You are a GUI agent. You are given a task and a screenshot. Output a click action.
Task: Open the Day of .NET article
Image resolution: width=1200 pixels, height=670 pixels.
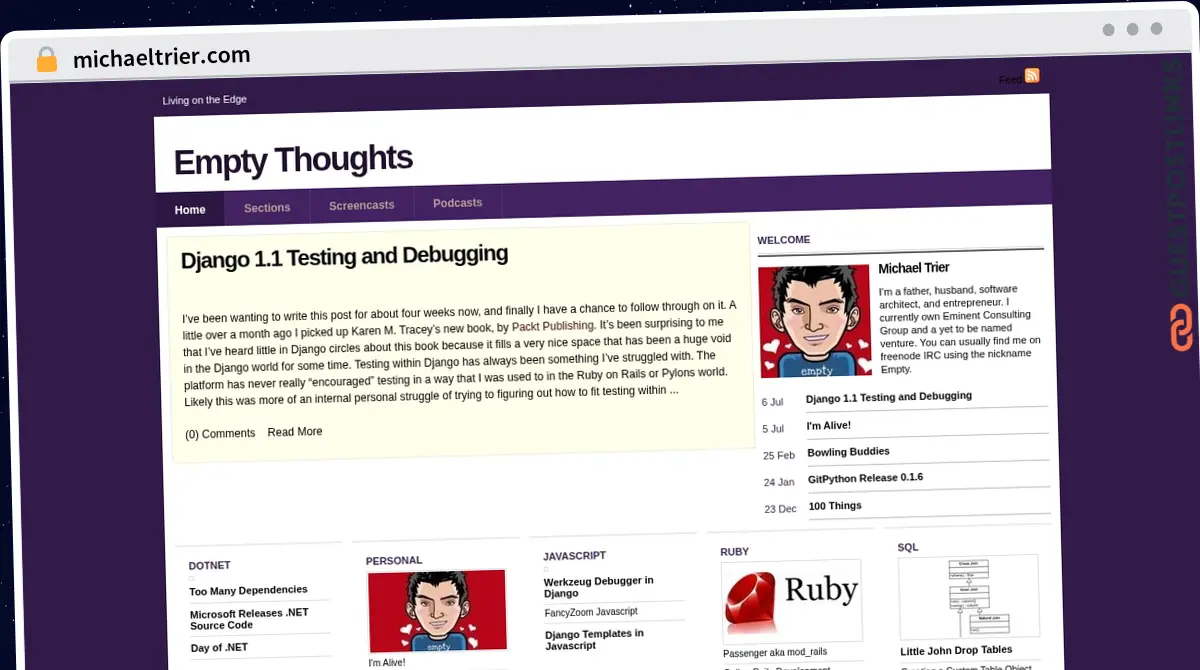click(x=219, y=648)
